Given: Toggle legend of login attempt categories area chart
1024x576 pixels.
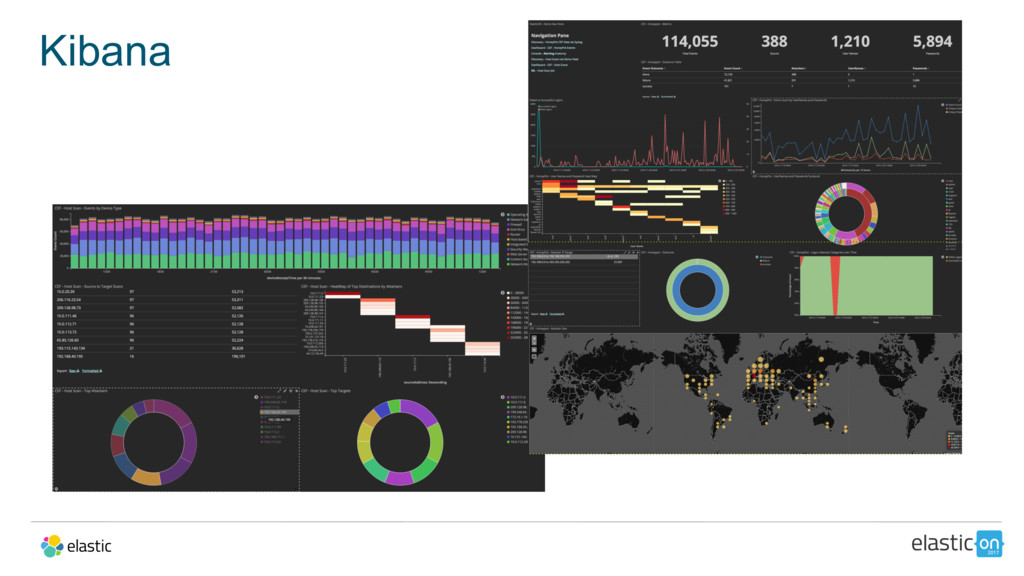Looking at the screenshot, I should 942,257.
